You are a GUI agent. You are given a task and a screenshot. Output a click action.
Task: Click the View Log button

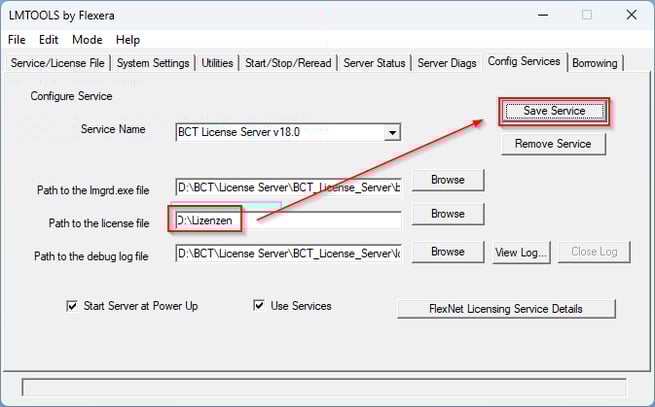coord(521,252)
